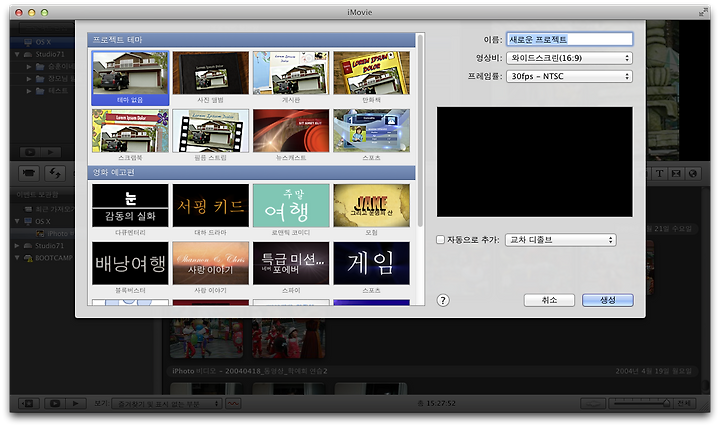The width and height of the screenshot is (720, 427).
Task: Click the bottom toolbar play button
Action: 75,404
